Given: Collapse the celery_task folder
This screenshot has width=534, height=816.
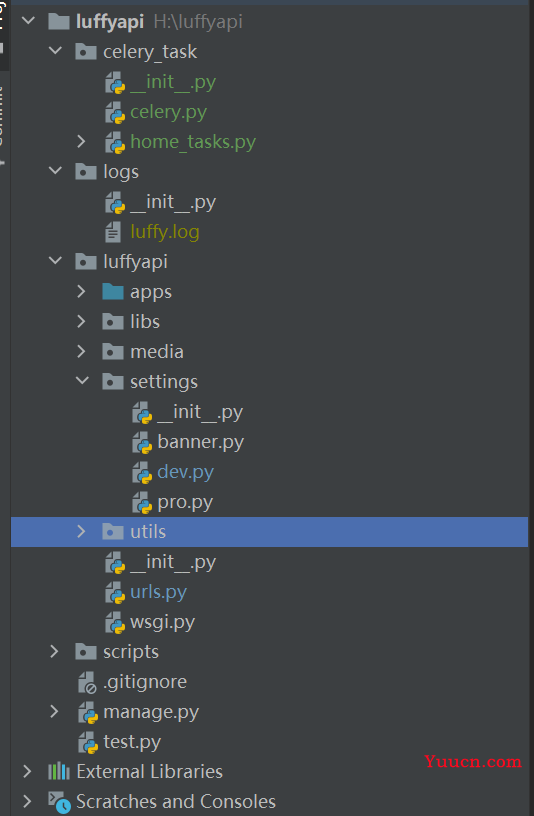Looking at the screenshot, I should coord(55,51).
